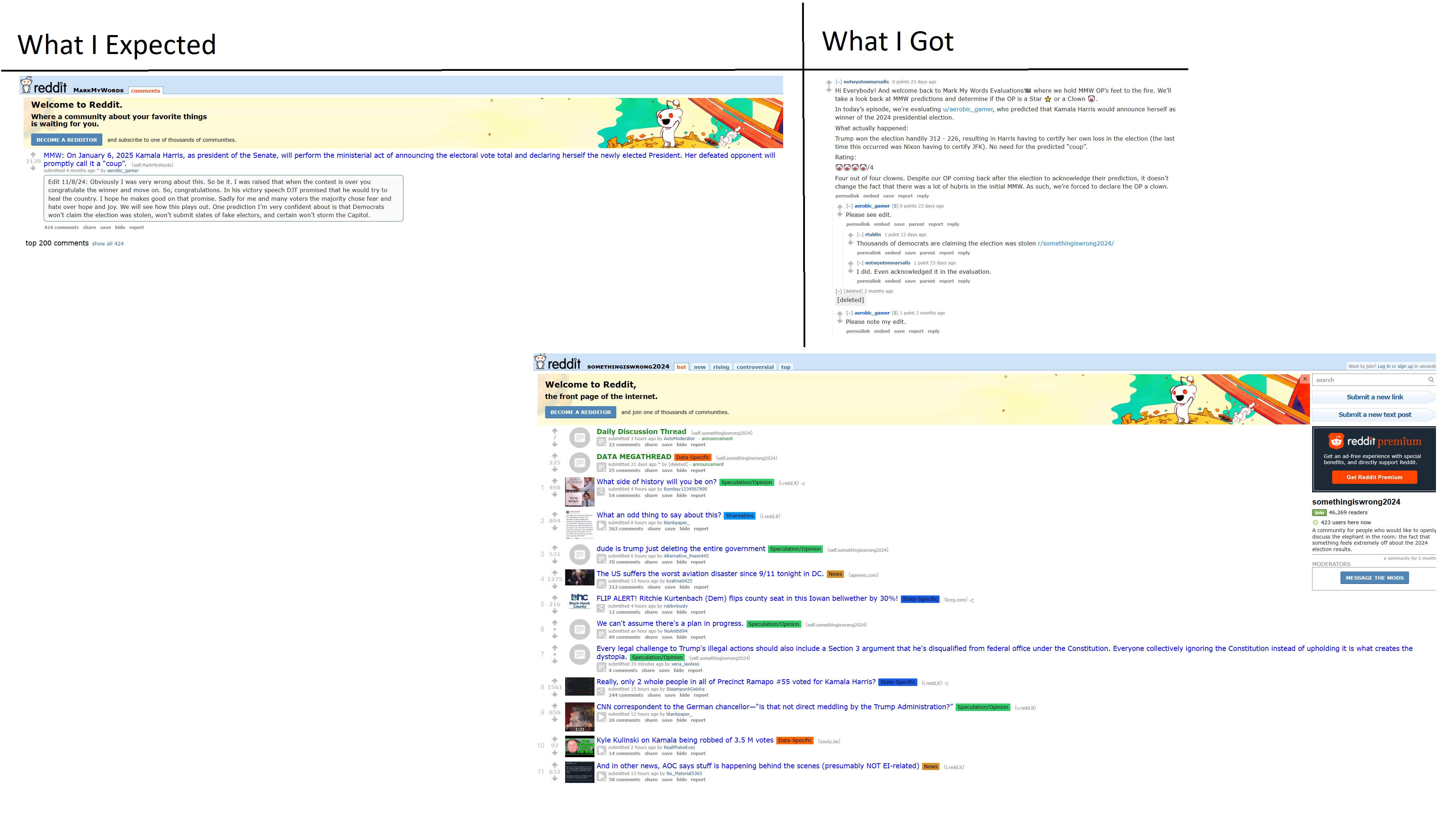Image resolution: width=1456 pixels, height=813 pixels.
Task: Expand the text of 'dude is trump' post
Action: (x=601, y=559)
